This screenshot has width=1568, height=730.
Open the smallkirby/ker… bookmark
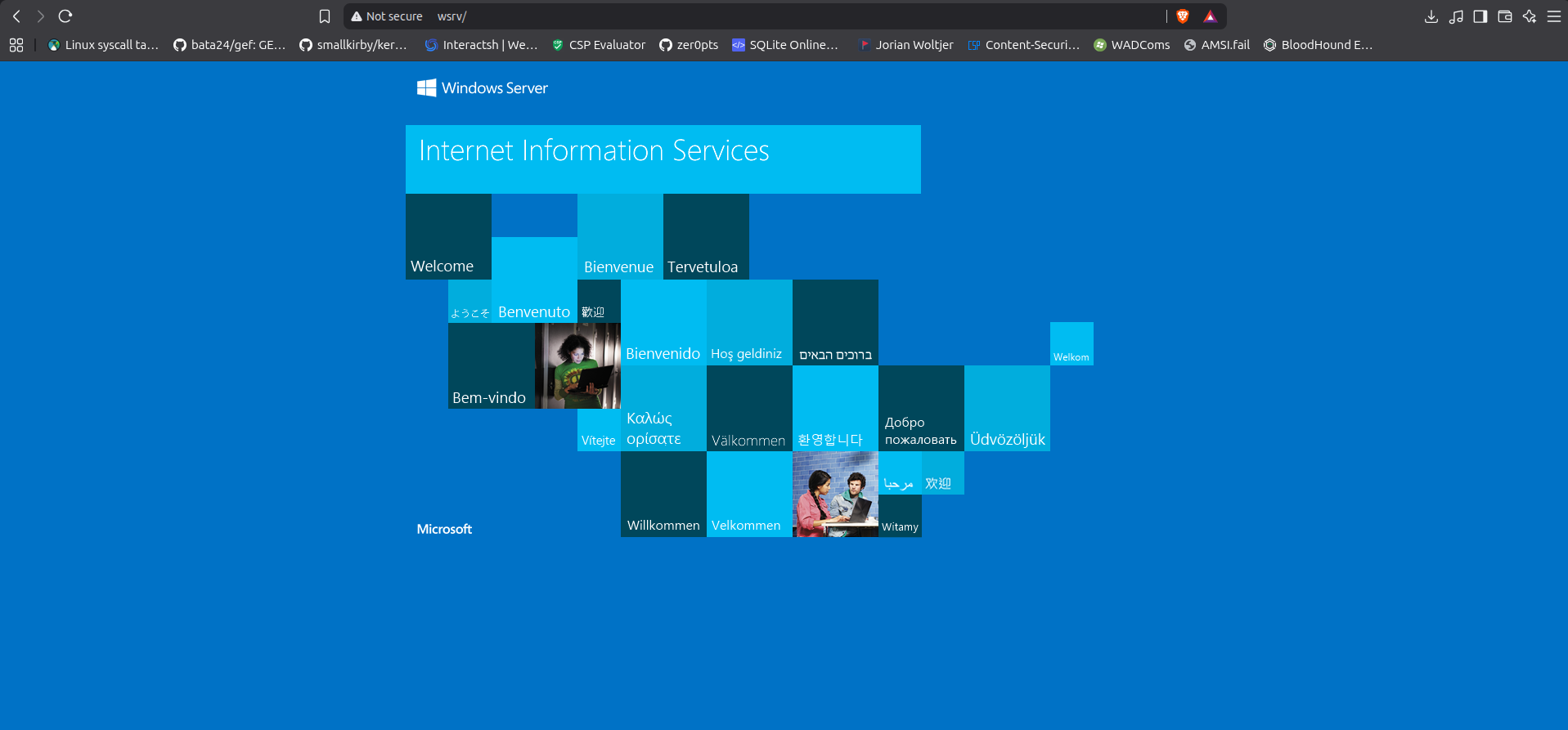tap(353, 45)
